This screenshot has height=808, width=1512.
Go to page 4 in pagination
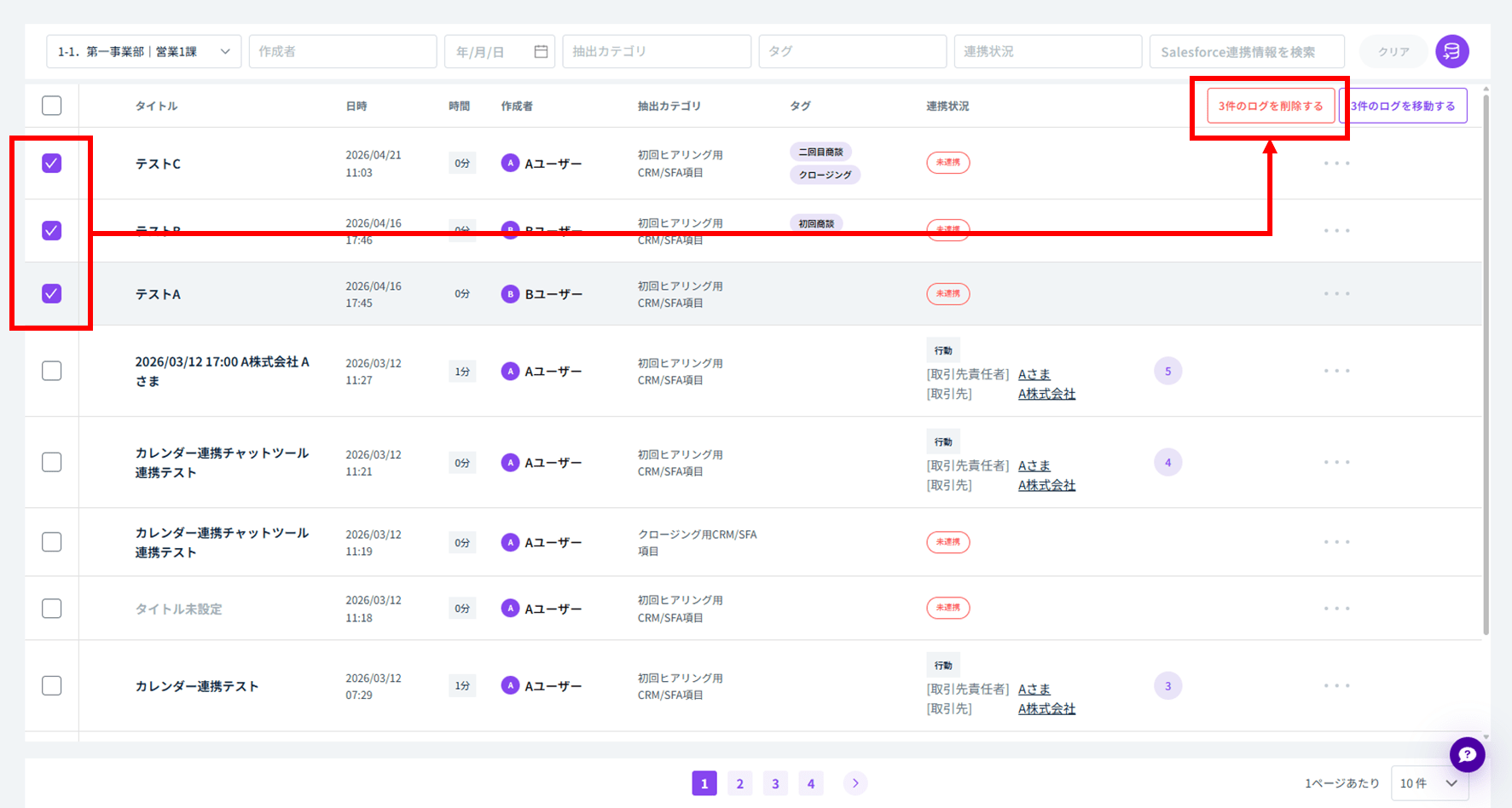pyautogui.click(x=811, y=783)
